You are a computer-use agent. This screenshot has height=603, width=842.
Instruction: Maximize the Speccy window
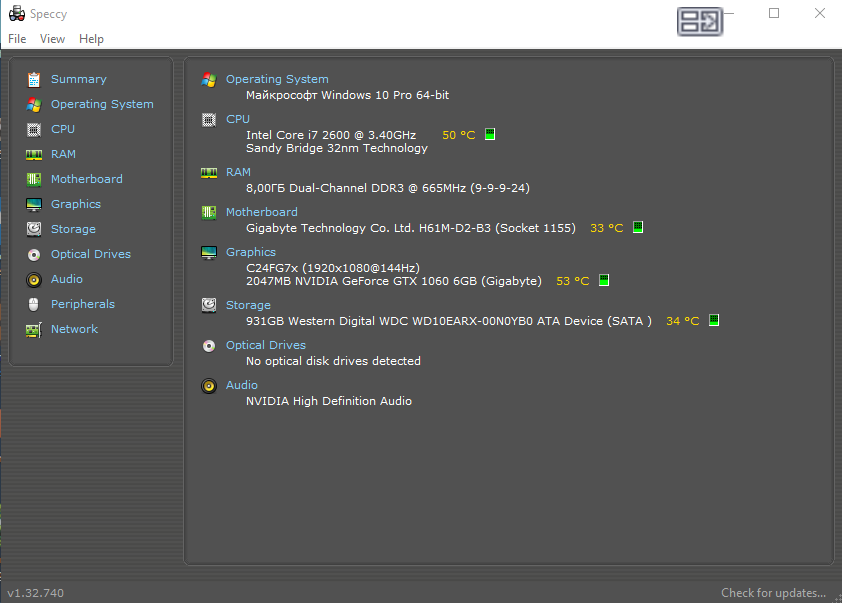(x=774, y=13)
